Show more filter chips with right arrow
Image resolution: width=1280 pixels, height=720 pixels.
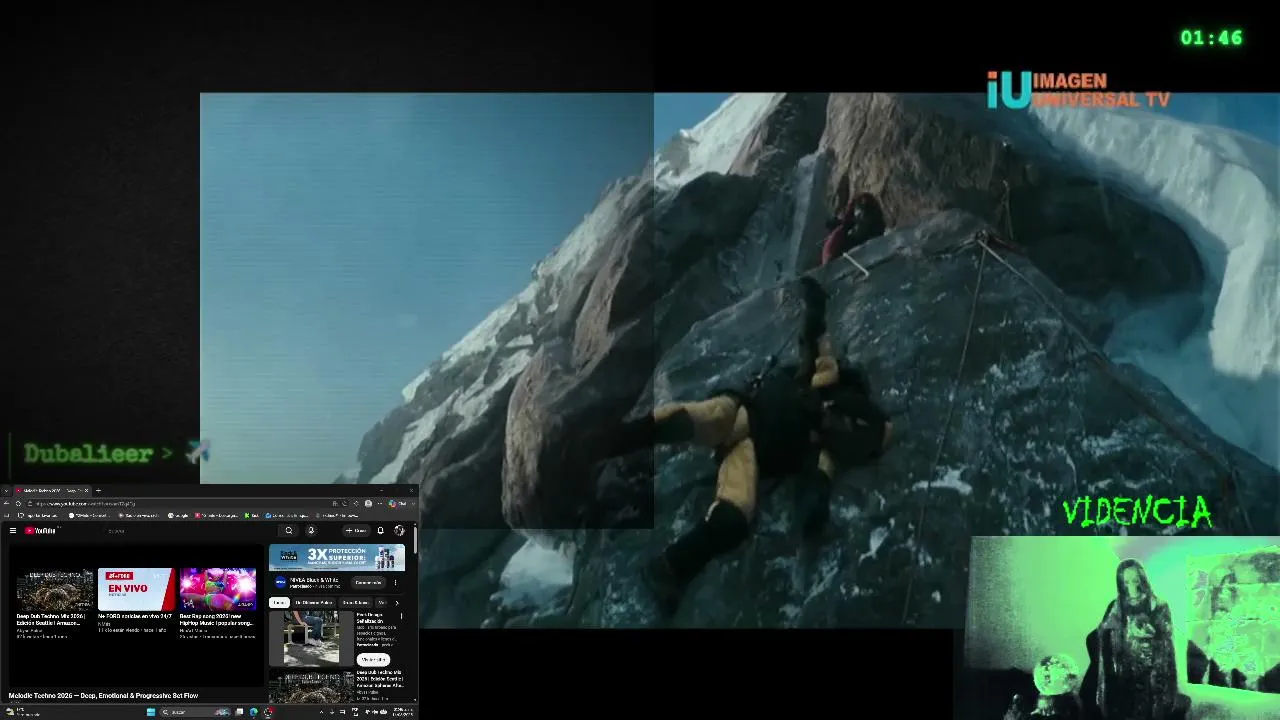coord(397,603)
